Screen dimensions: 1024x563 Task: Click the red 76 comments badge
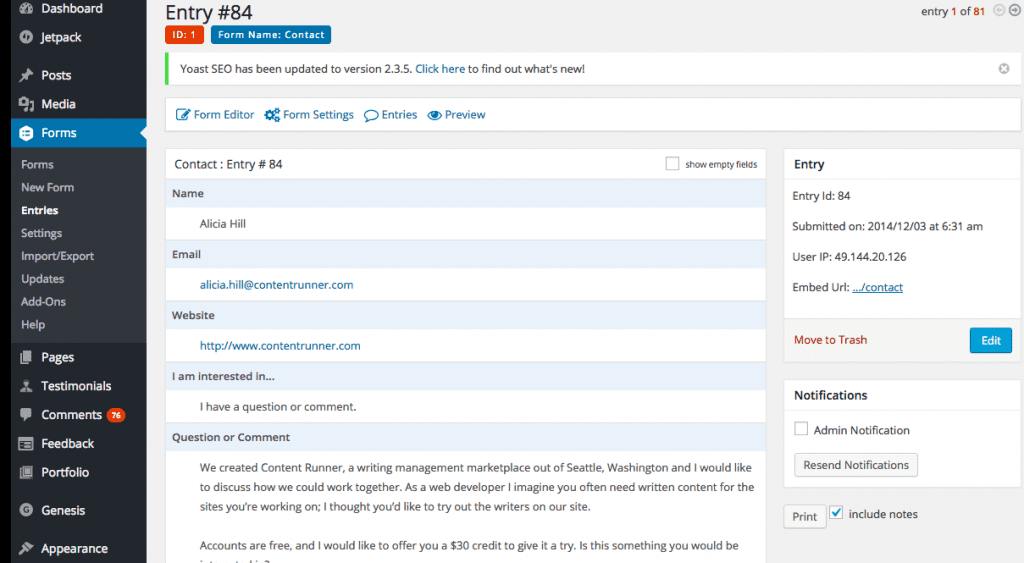(x=116, y=415)
